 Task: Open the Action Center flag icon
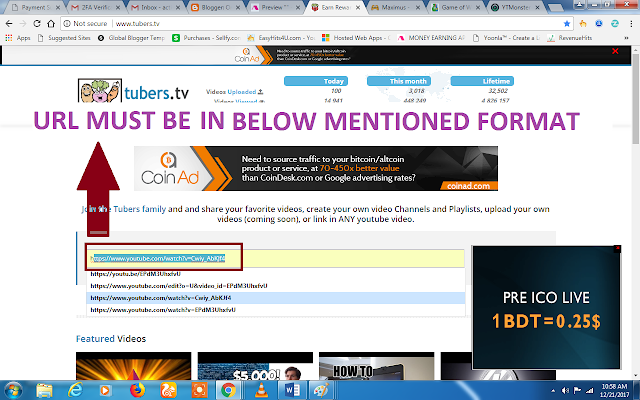[x=578, y=391]
